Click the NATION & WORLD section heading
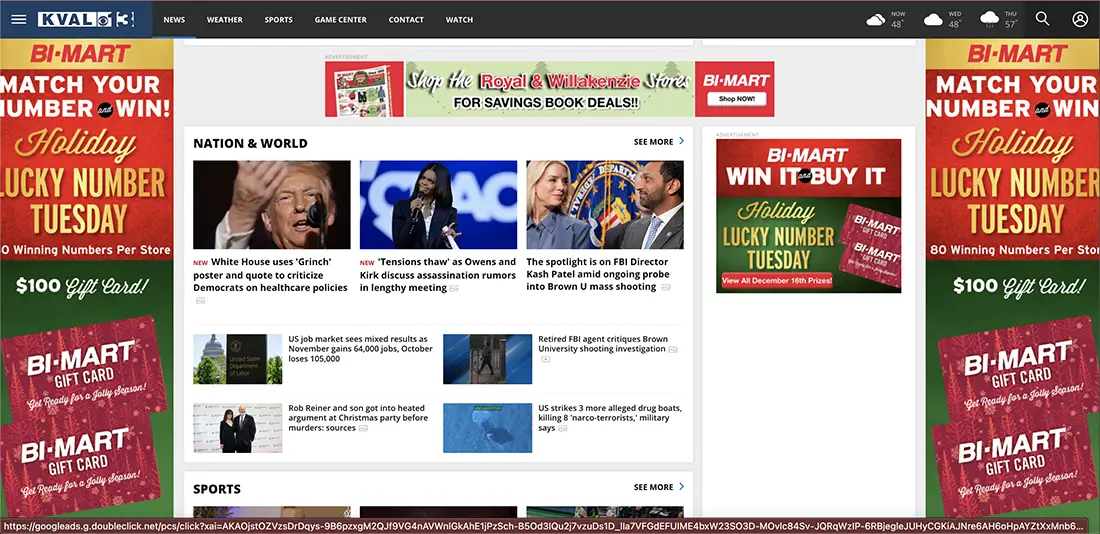The width and height of the screenshot is (1100, 534). pyautogui.click(x=250, y=143)
